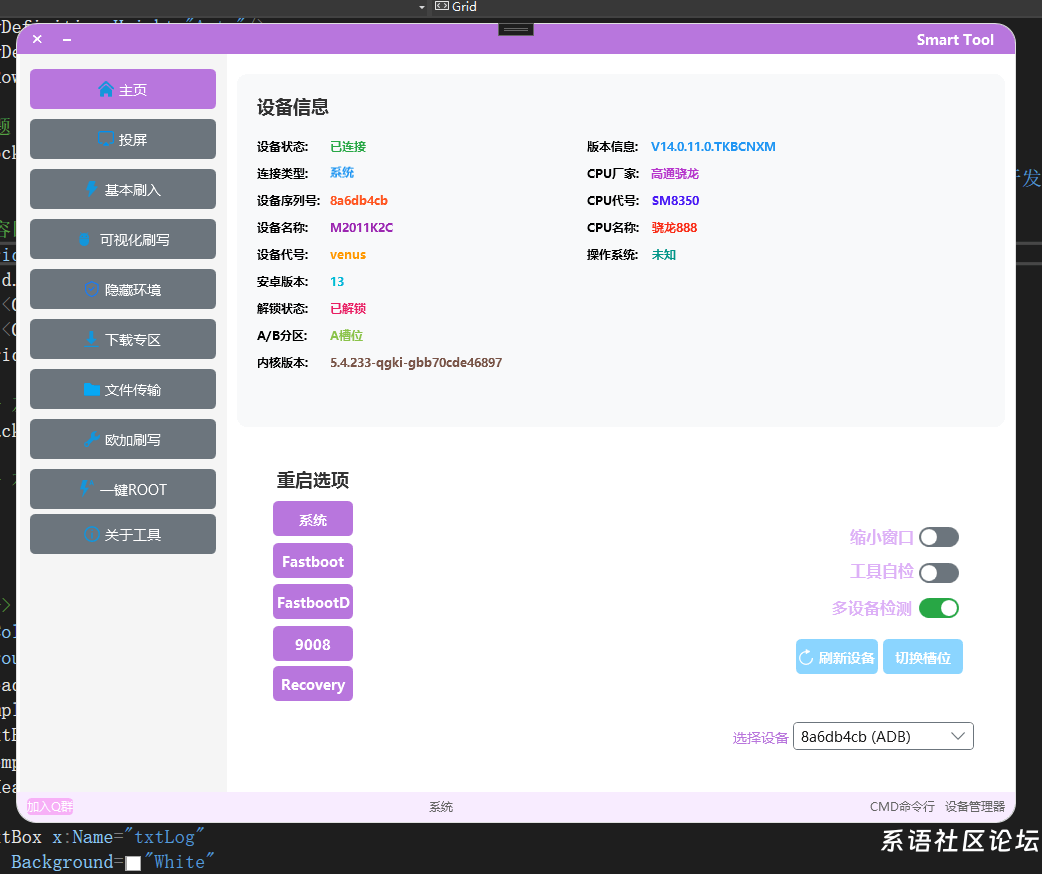Open the 投屏 screen mirroring panel
Viewport: 1042px width, 874px height.
coord(122,139)
